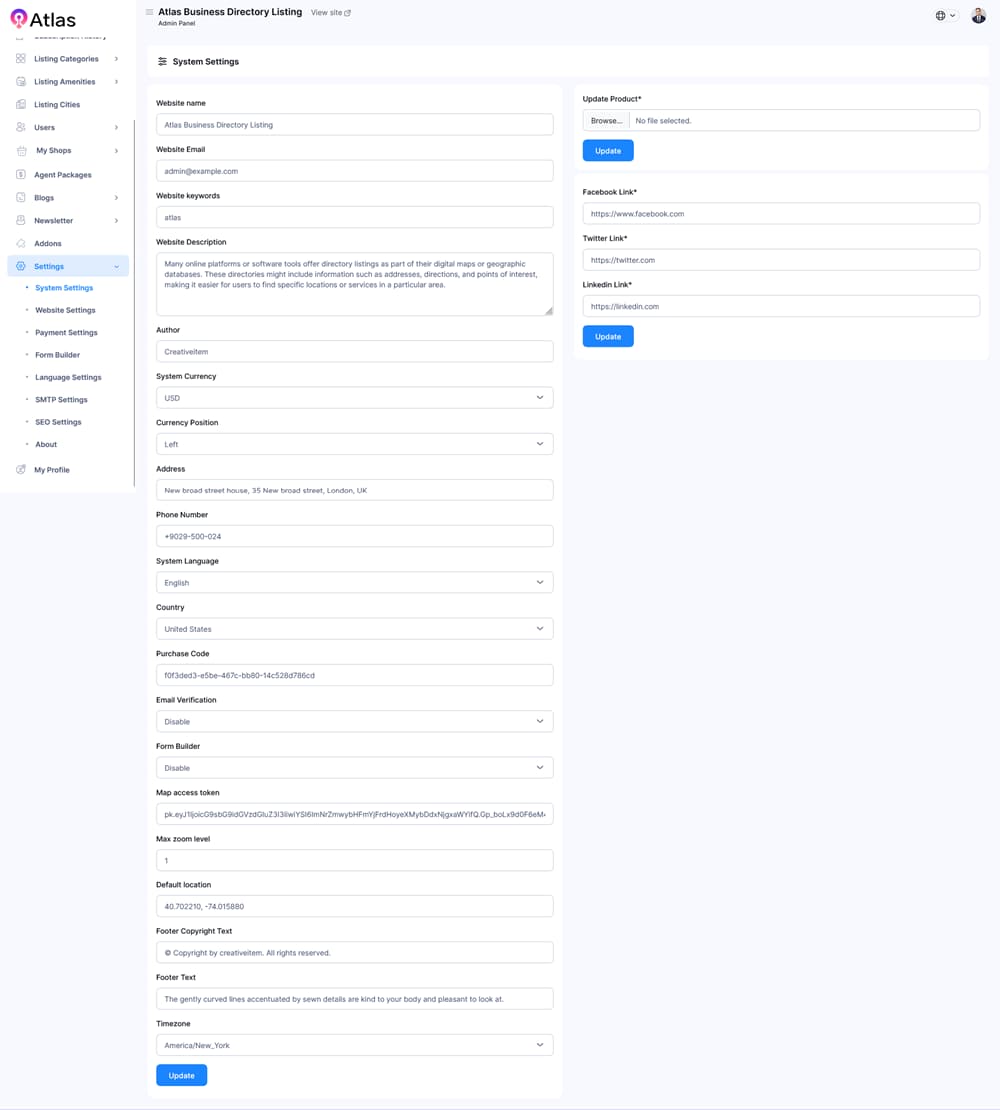Click the Agent Packages icon

tap(21, 174)
